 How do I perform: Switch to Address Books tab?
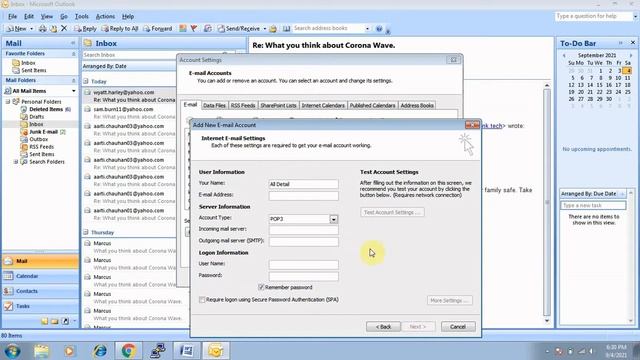(x=417, y=105)
